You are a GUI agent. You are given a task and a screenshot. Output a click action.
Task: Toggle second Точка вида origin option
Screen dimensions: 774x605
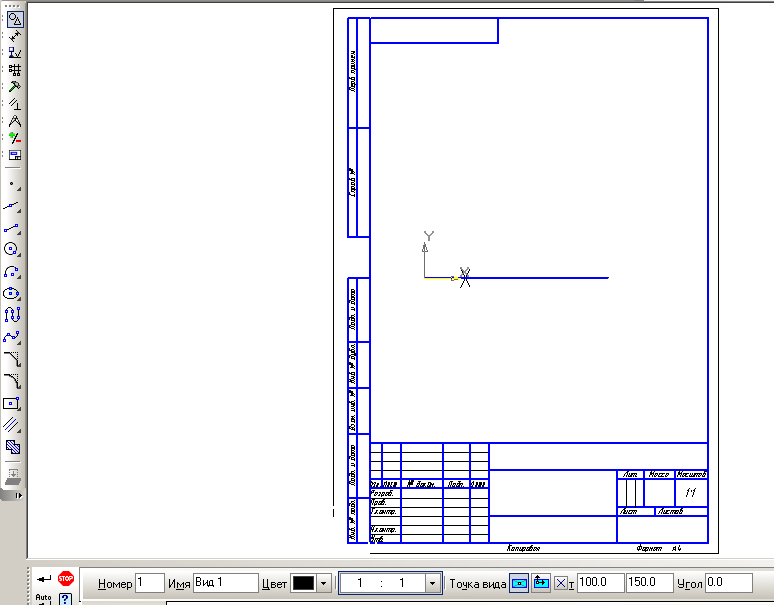point(541,583)
